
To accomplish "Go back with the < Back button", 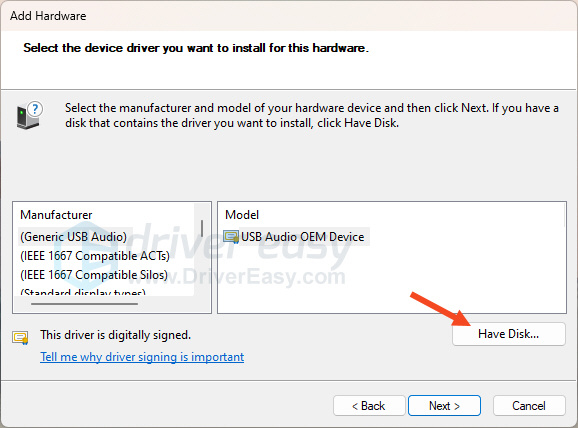I will coord(369,406).
